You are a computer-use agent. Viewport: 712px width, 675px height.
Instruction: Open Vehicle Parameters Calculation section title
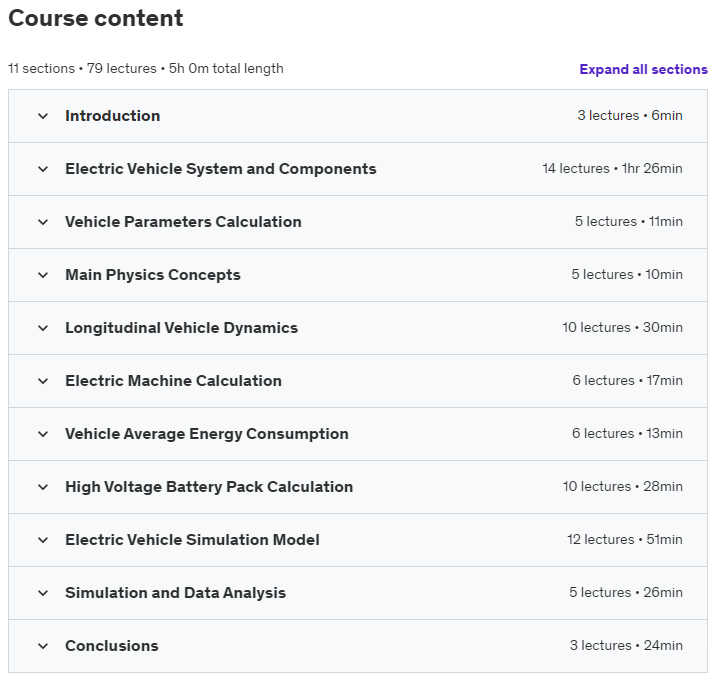183,222
